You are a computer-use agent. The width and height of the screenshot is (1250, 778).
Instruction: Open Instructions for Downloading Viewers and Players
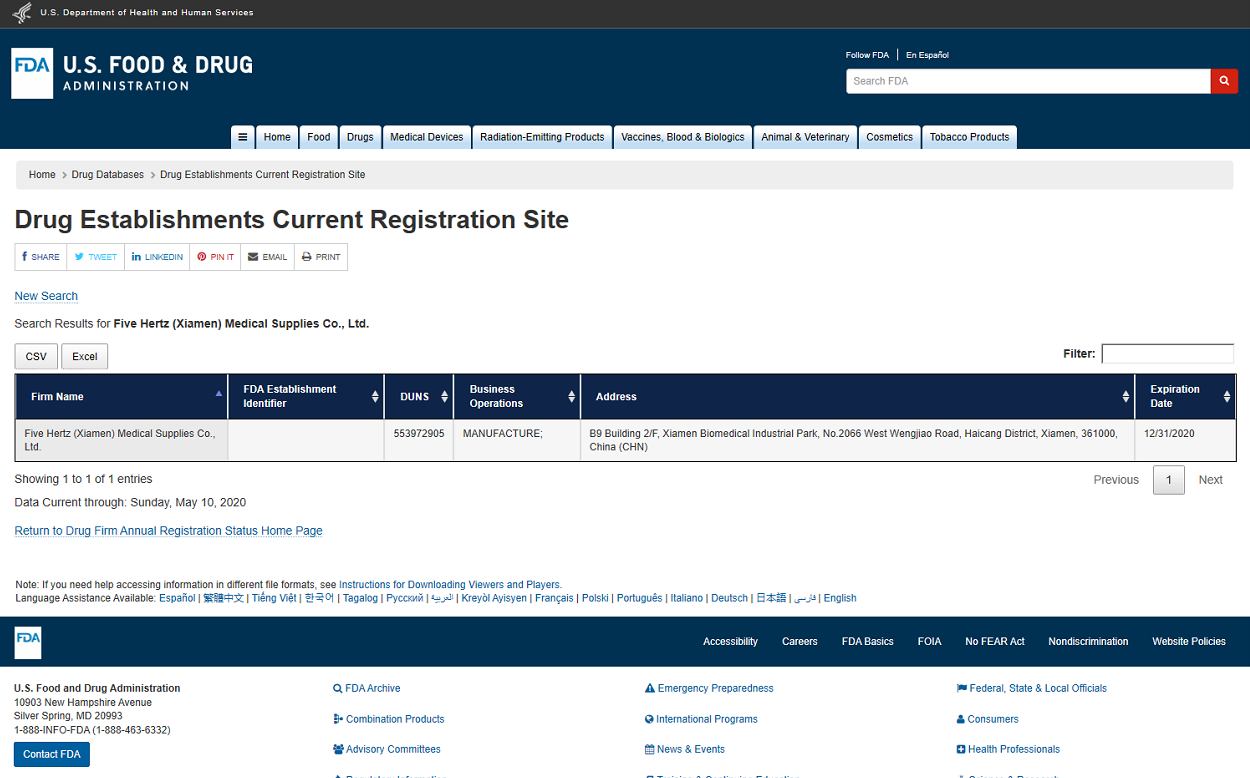[450, 585]
